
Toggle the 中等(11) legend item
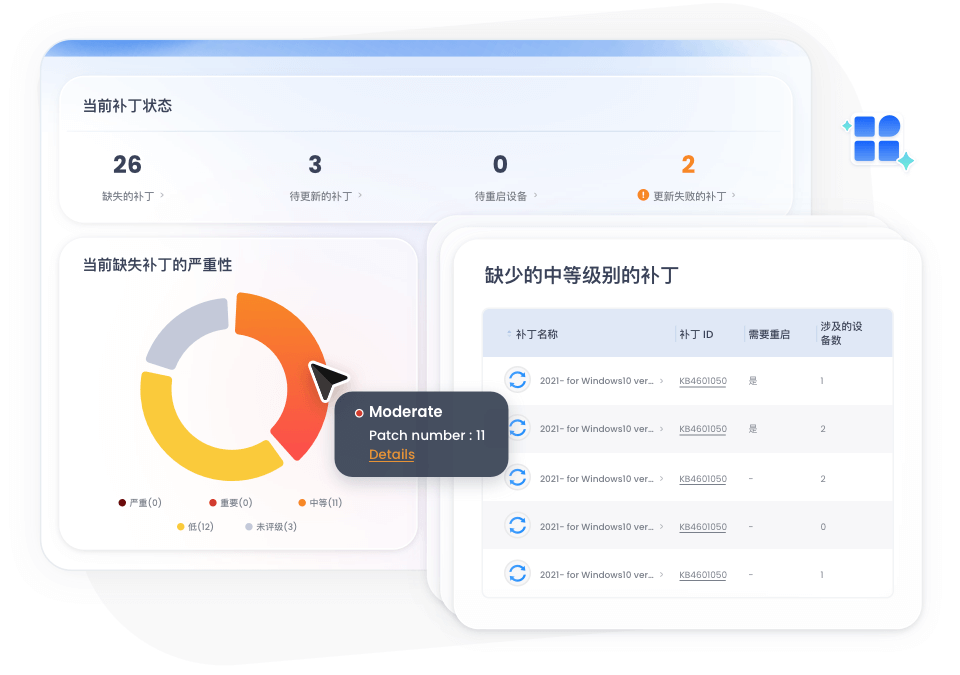coord(319,502)
